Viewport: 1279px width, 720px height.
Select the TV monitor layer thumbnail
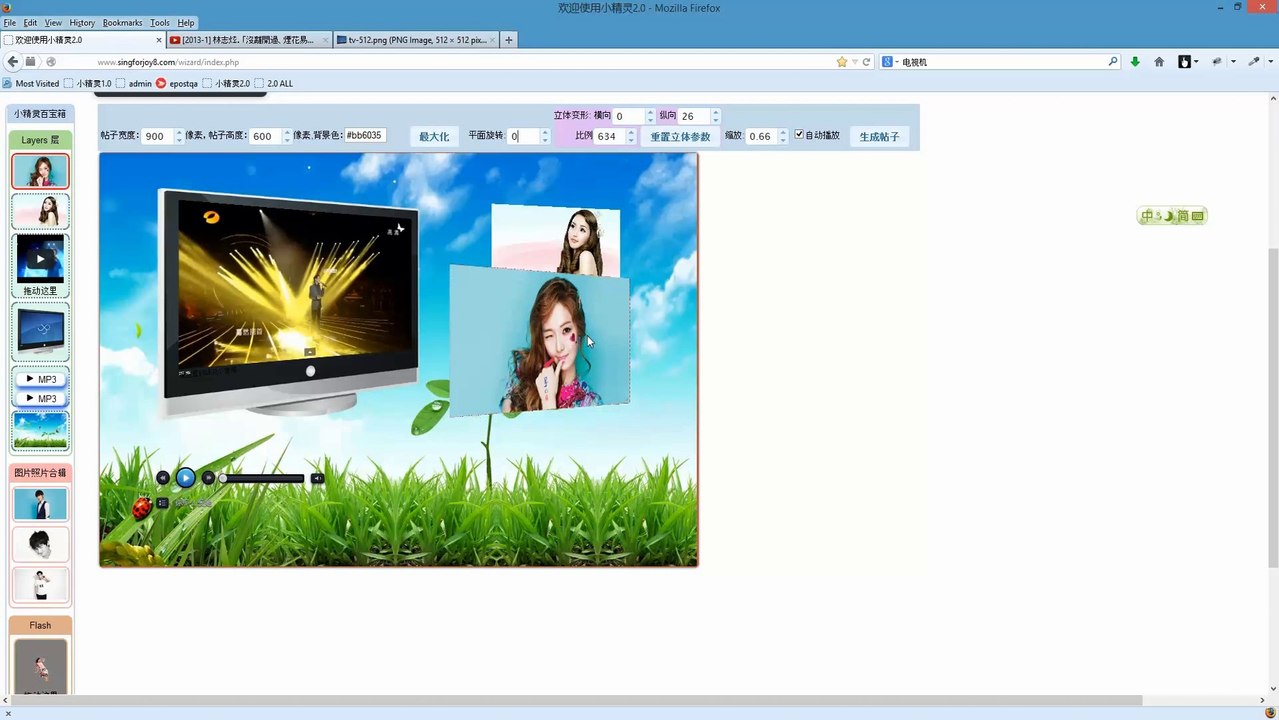click(x=41, y=332)
